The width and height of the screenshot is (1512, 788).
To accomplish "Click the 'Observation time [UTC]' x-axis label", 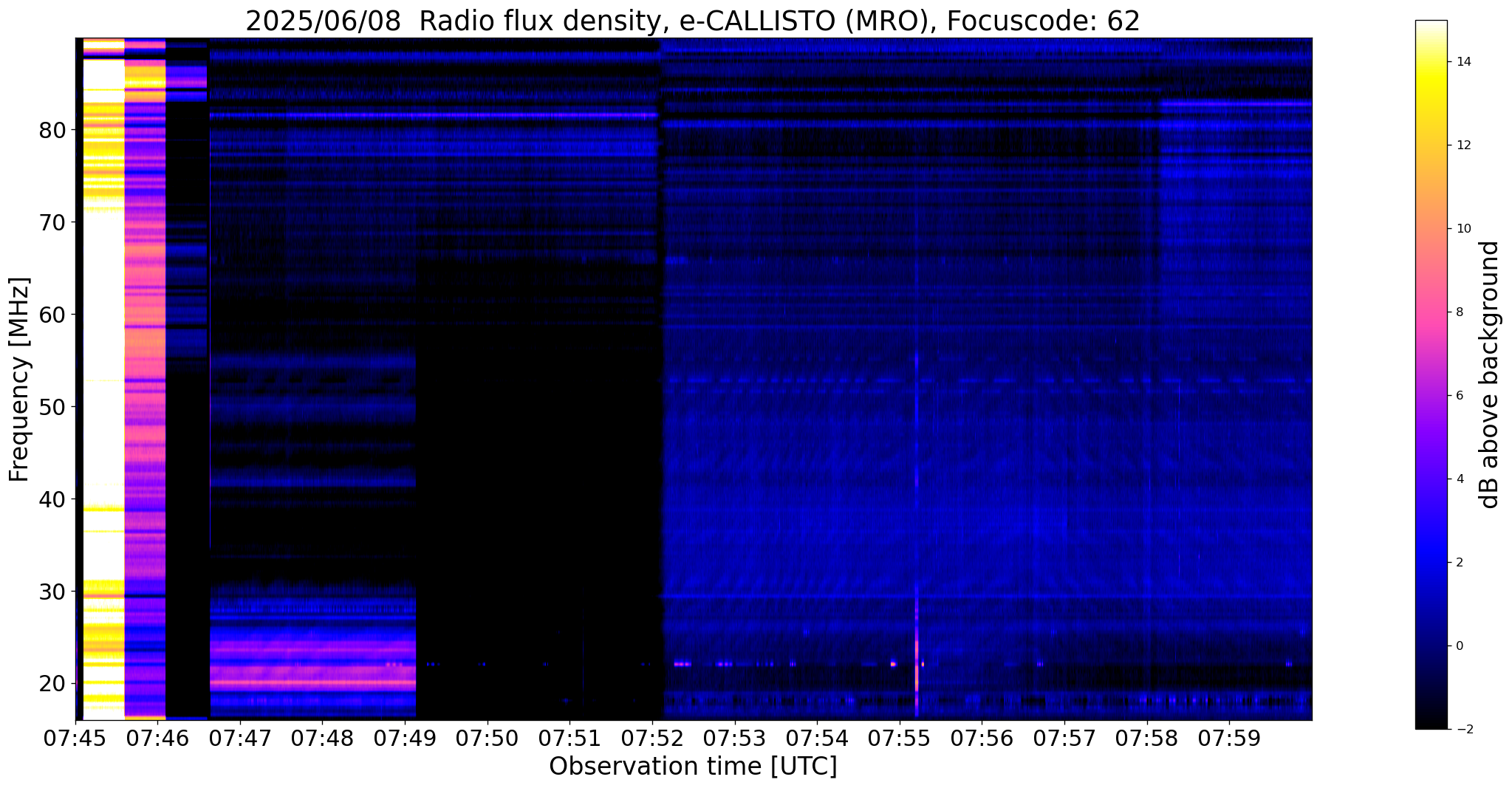I will pos(693,766).
